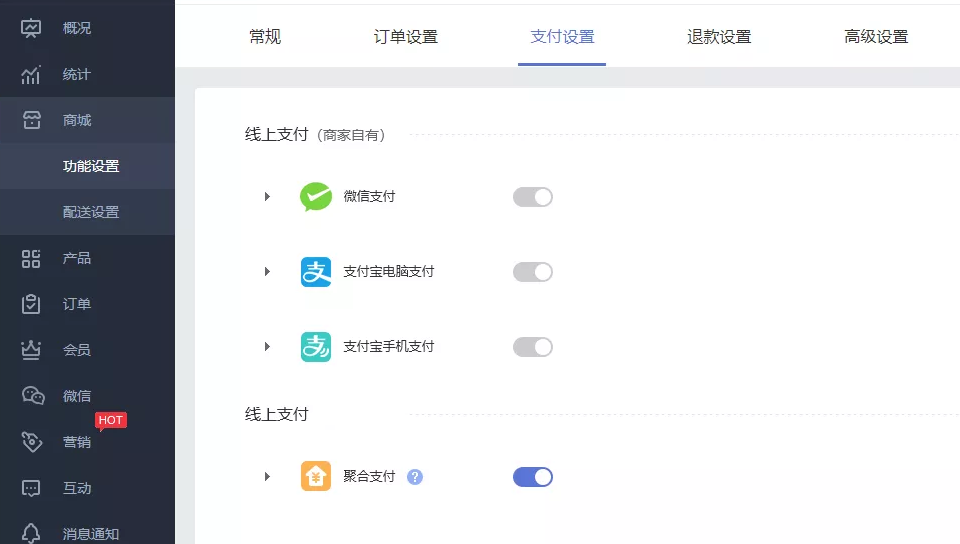Turn on the 支付宝电脑支付 switch
The height and width of the screenshot is (544, 960).
(x=533, y=272)
